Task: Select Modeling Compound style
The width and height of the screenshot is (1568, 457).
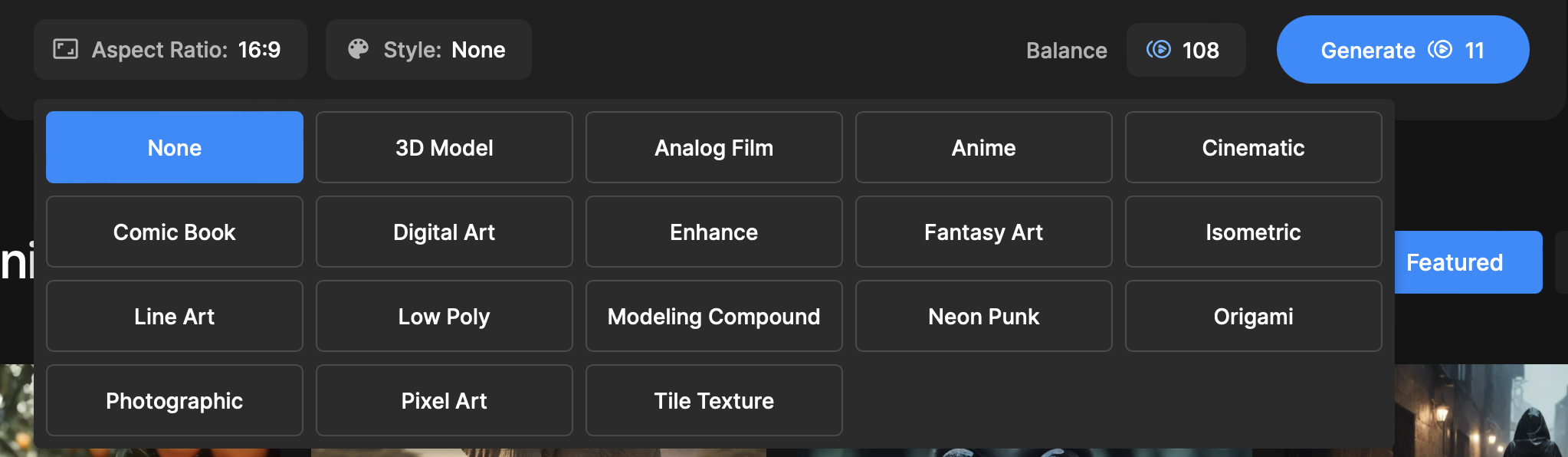Action: (x=713, y=316)
